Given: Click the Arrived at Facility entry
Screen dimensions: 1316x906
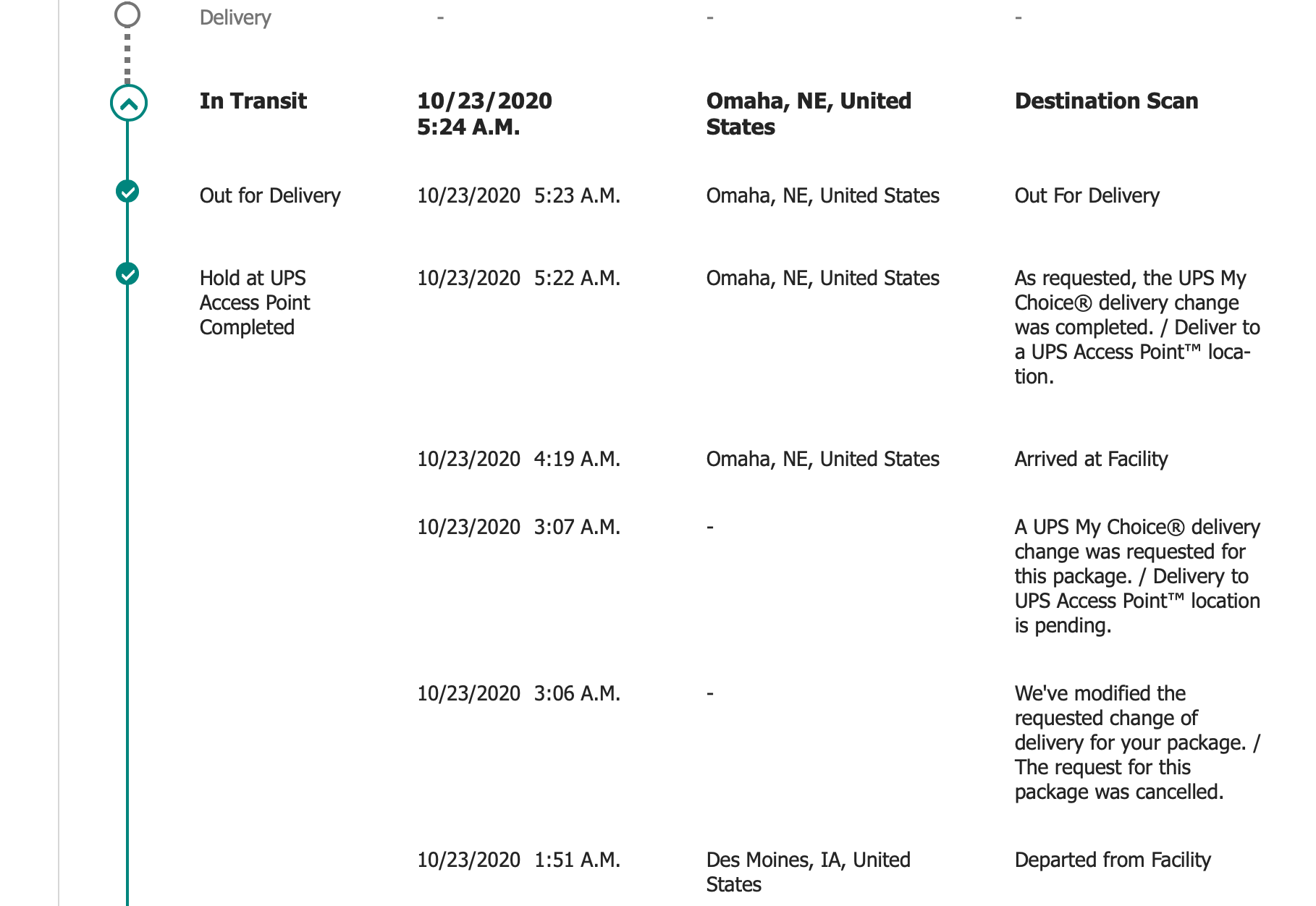Looking at the screenshot, I should point(1091,459).
